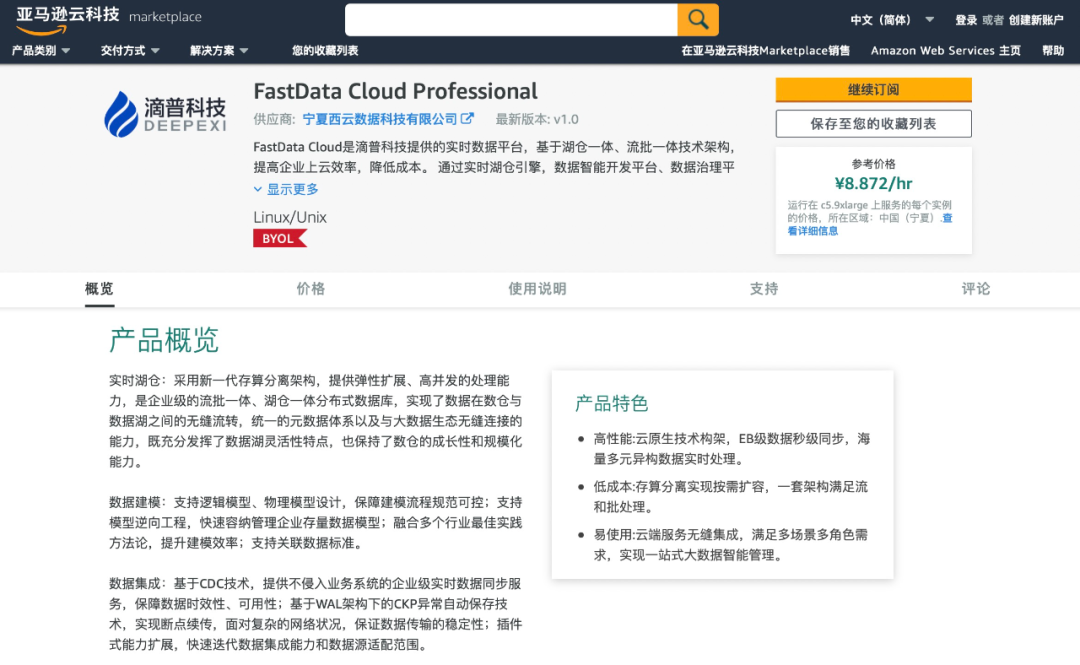Focus the marketplace search input field
The width and height of the screenshot is (1080, 665).
511,19
